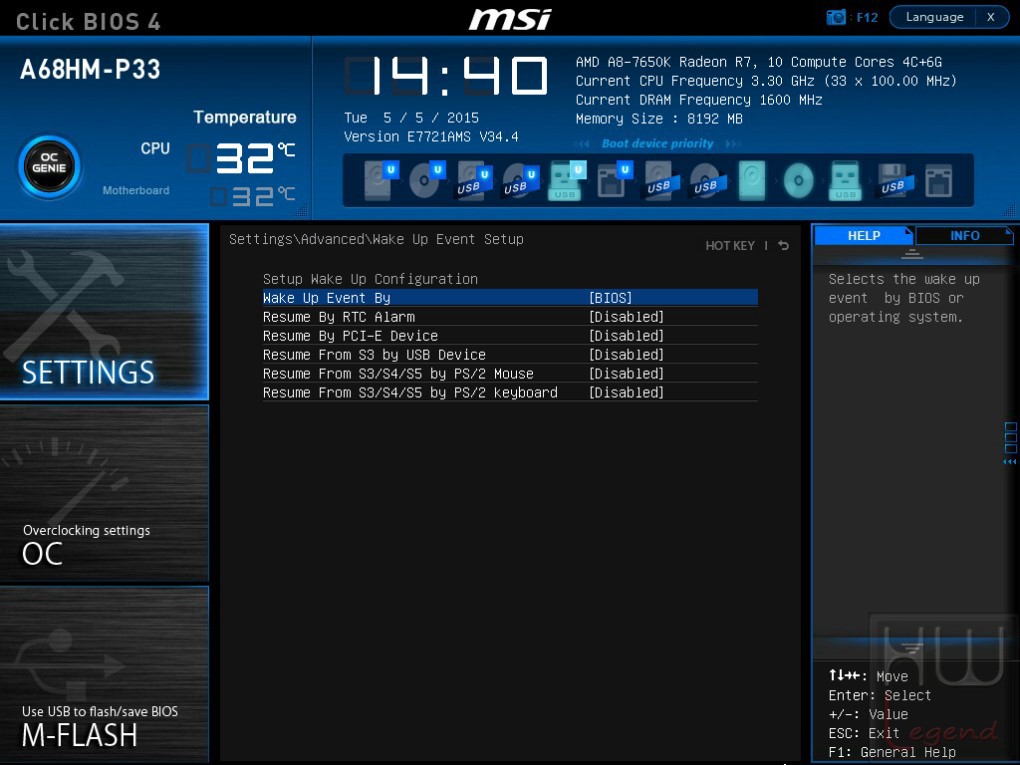Select the last legacy network boot icon
This screenshot has height=765, width=1020.
coord(939,180)
